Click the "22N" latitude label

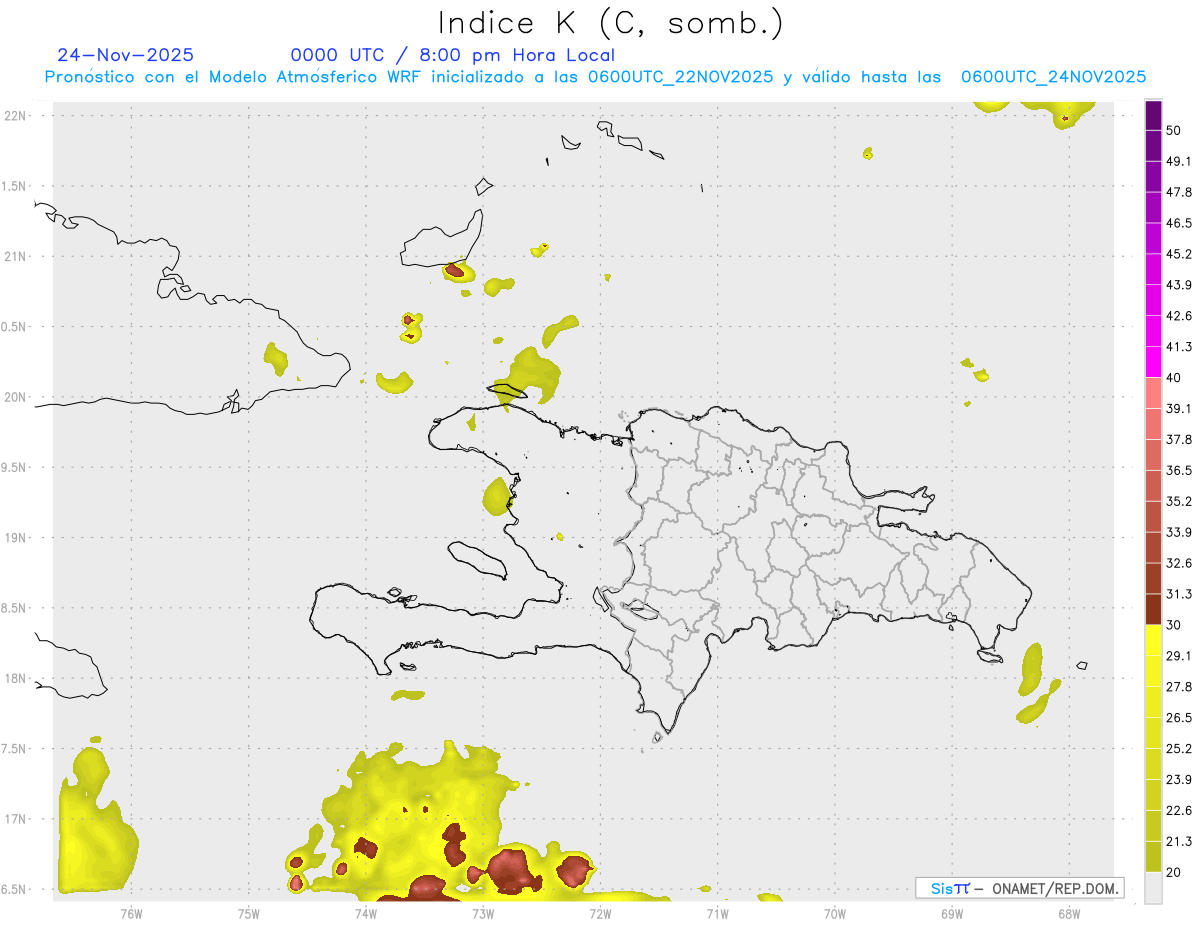tap(17, 116)
